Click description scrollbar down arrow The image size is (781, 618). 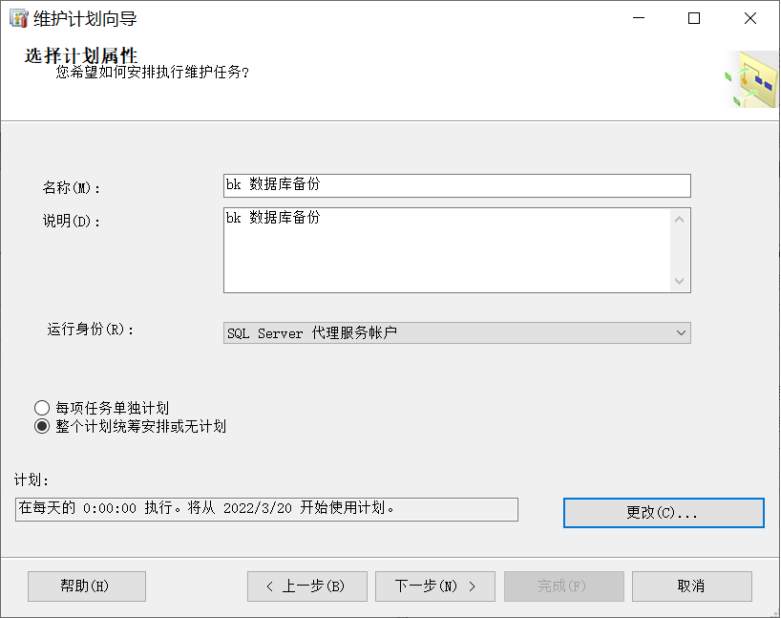click(x=679, y=281)
